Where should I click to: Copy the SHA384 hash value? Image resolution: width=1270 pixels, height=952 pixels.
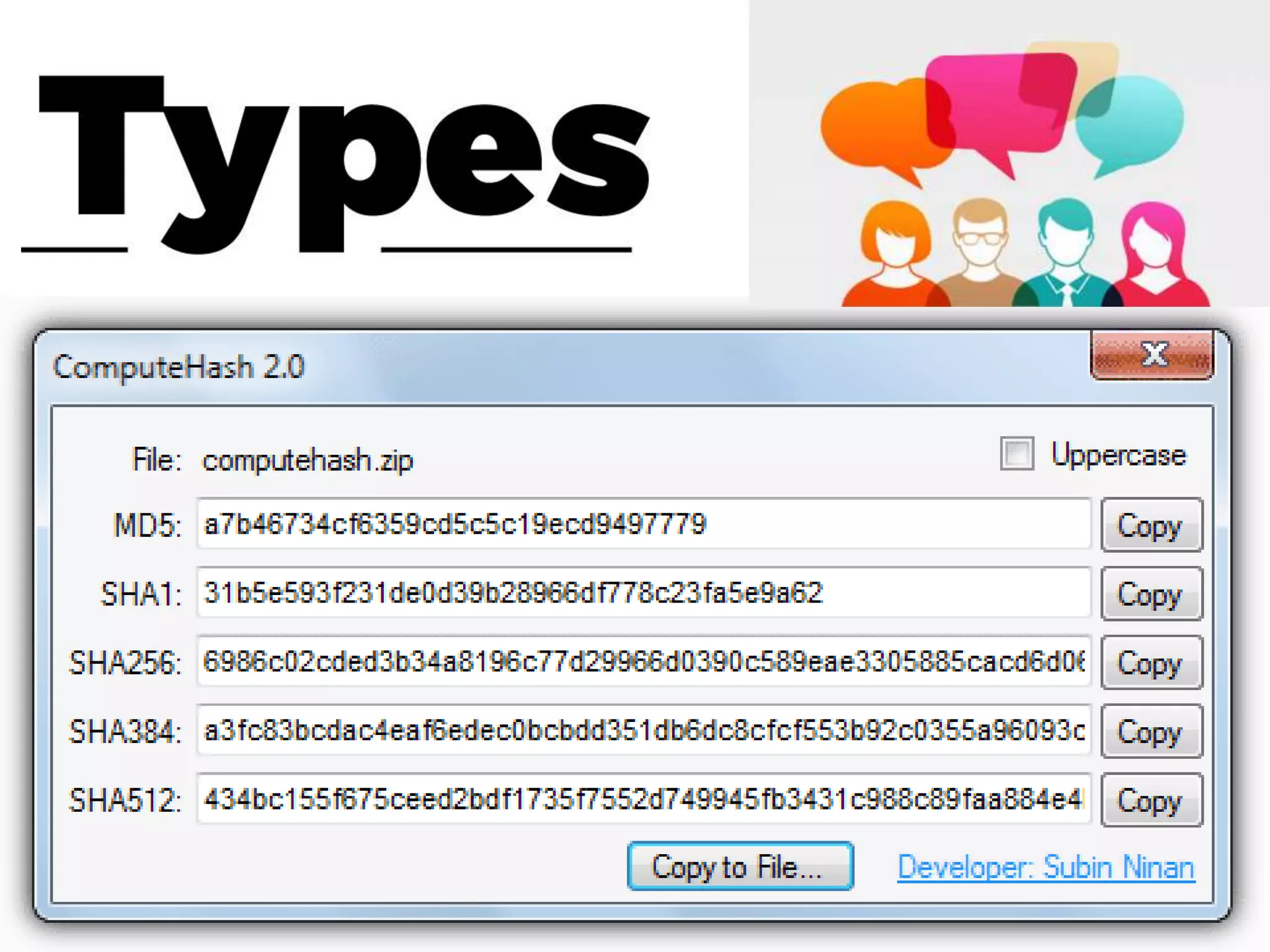[1151, 731]
